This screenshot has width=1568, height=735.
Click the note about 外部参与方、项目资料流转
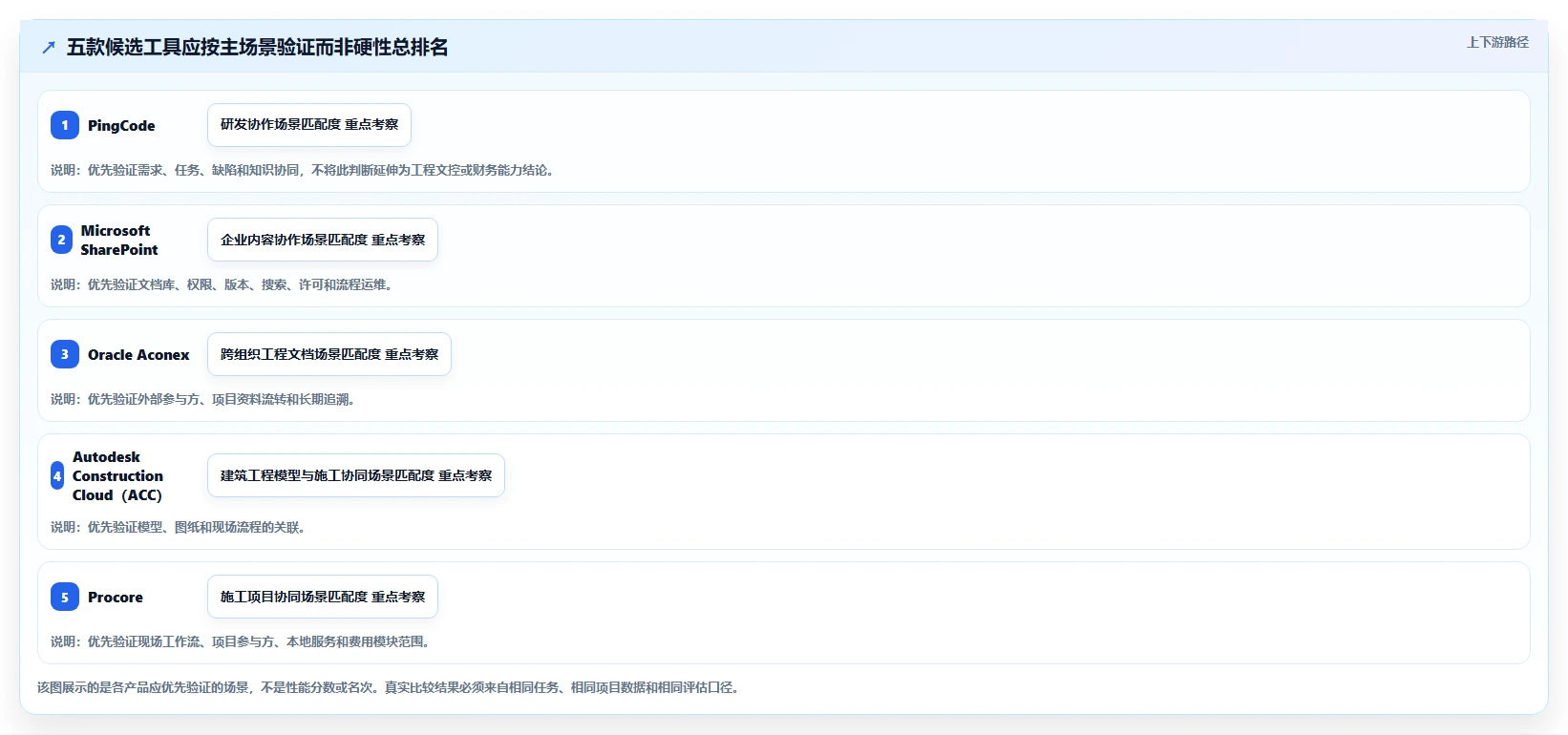203,399
